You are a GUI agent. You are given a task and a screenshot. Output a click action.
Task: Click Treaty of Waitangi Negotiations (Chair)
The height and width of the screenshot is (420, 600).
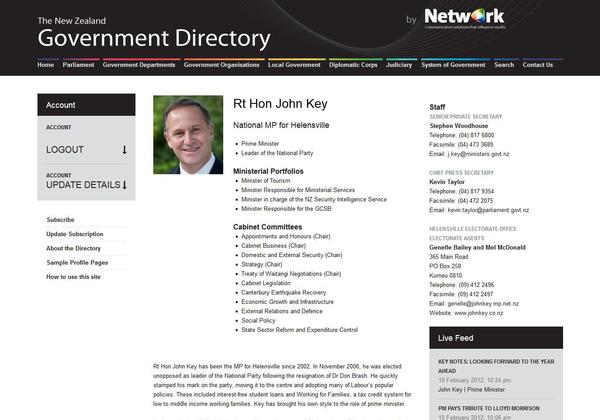tap(291, 273)
